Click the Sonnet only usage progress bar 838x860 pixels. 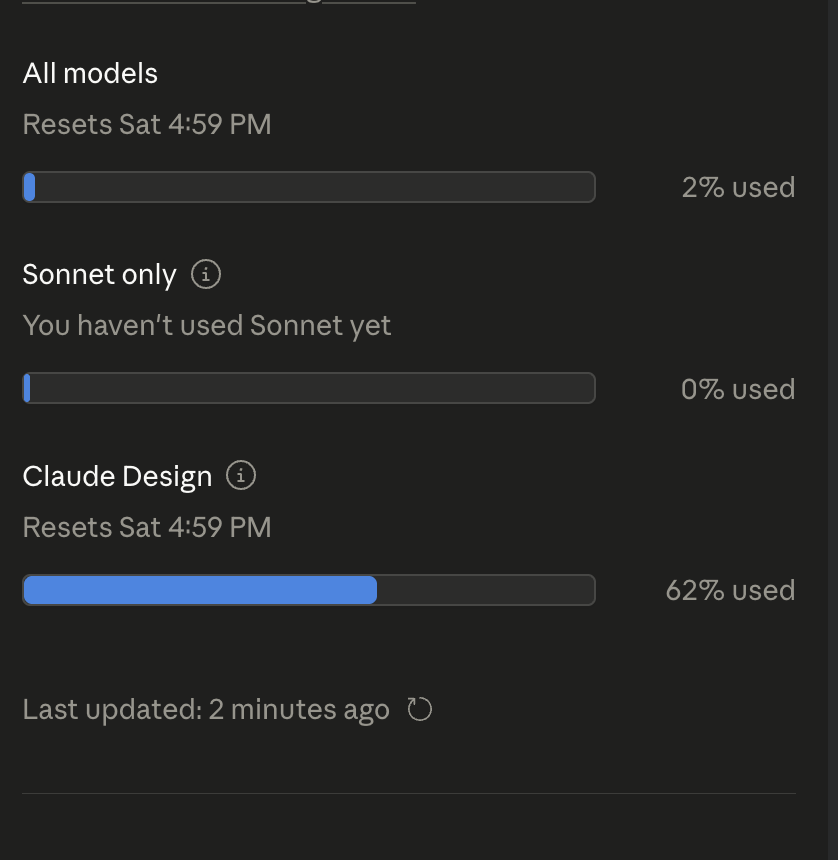point(309,388)
